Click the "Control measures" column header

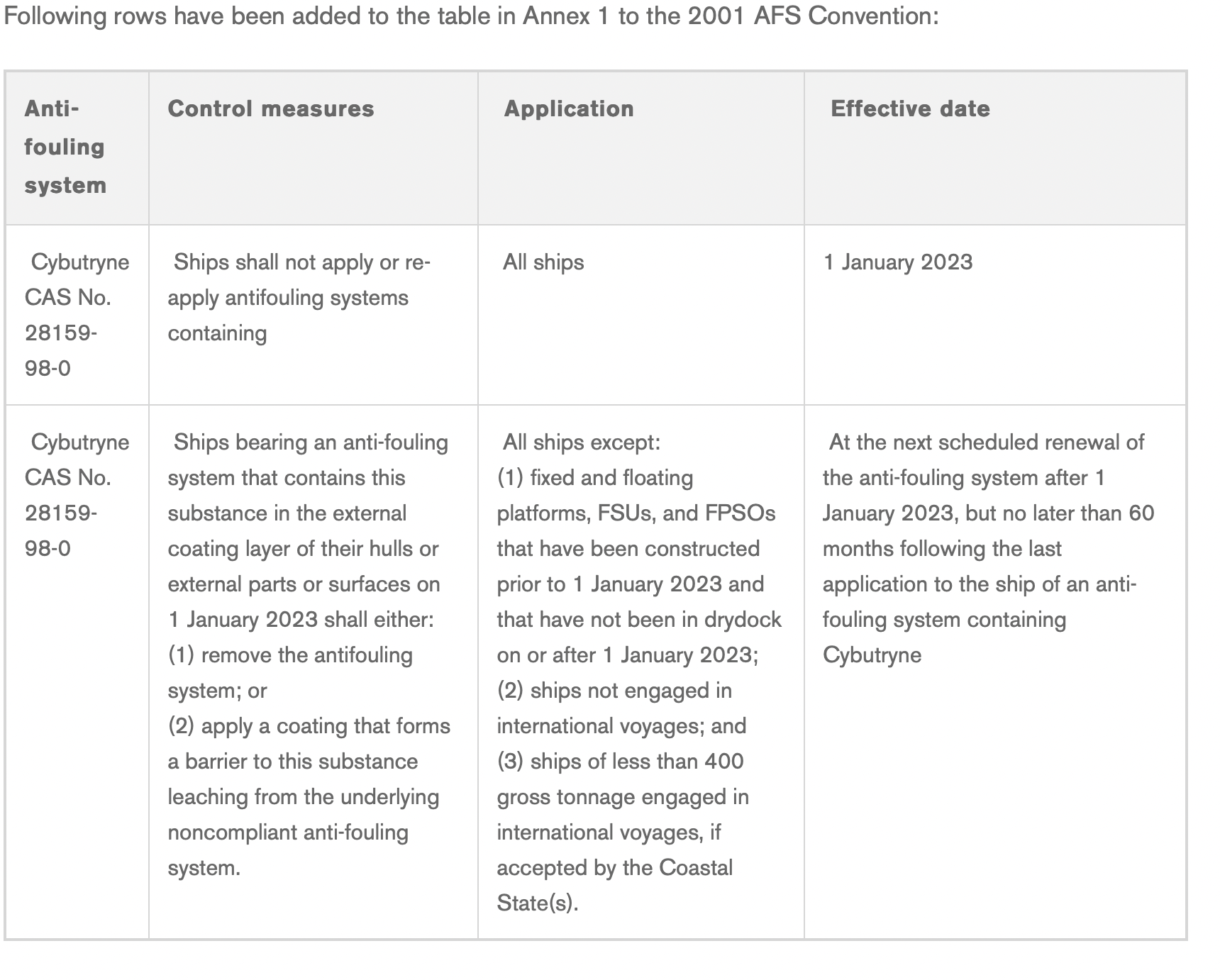coord(270,108)
